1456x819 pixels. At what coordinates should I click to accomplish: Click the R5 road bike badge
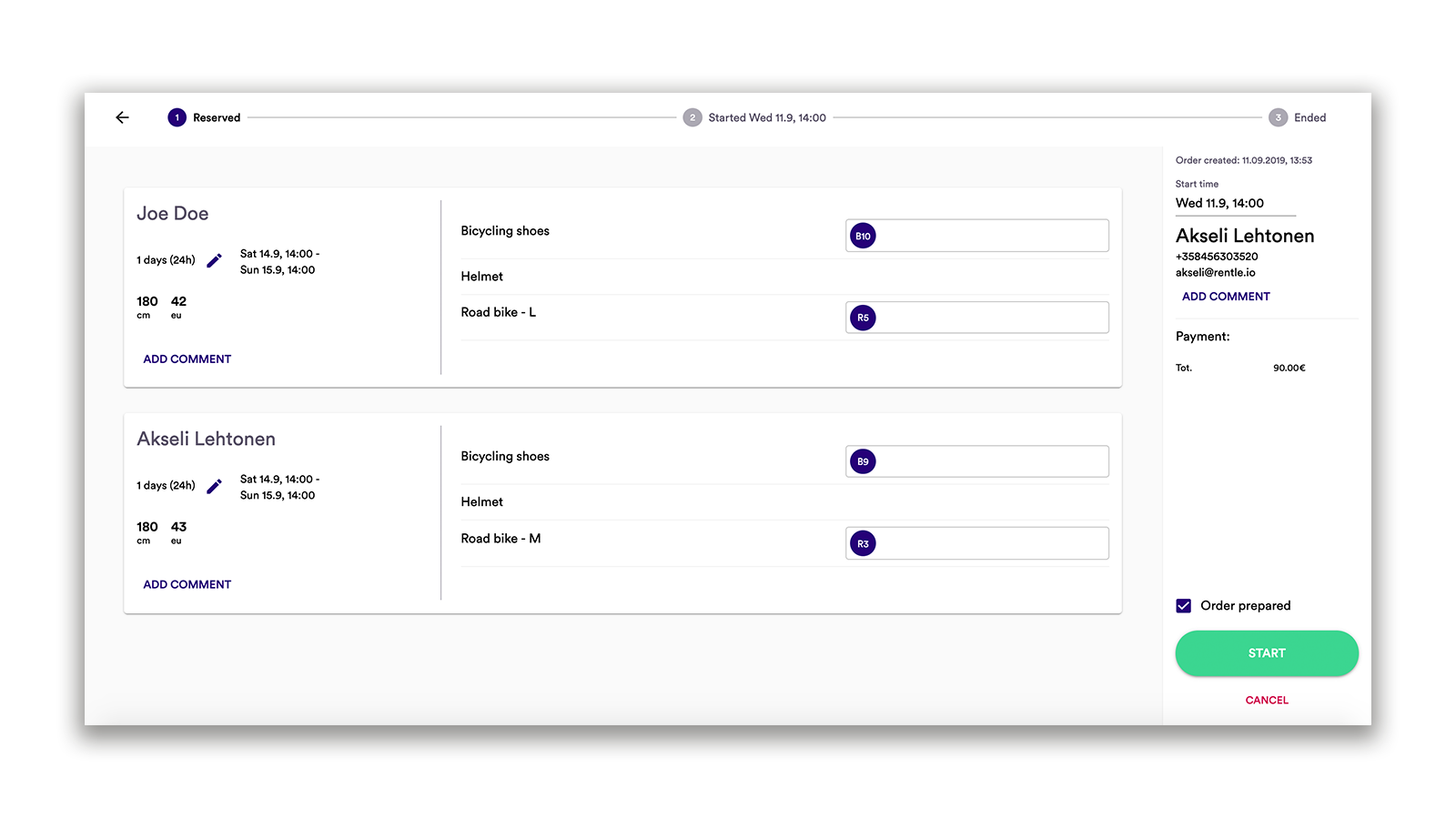click(x=863, y=318)
